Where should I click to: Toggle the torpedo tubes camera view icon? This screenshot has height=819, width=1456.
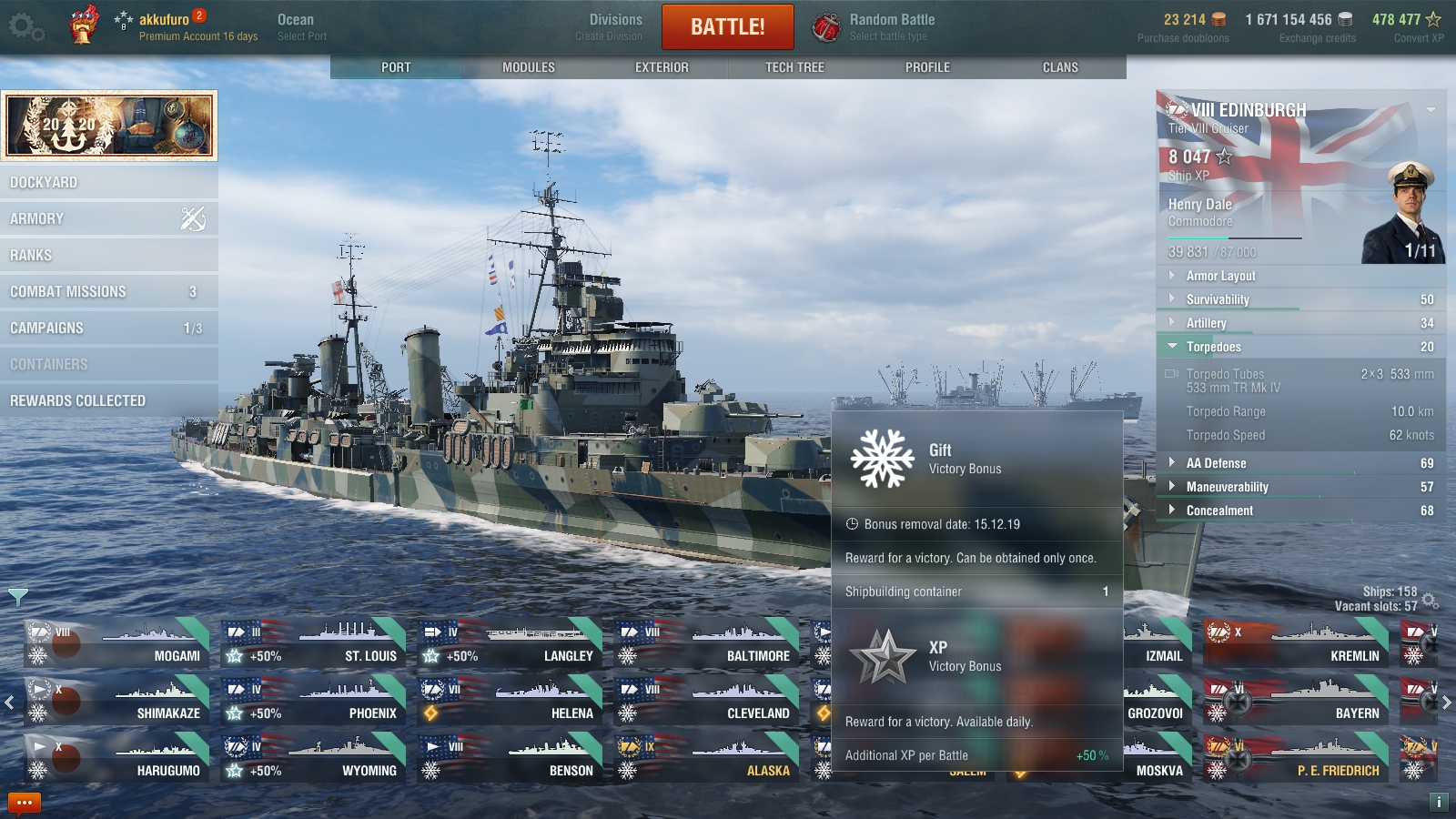click(x=1172, y=374)
